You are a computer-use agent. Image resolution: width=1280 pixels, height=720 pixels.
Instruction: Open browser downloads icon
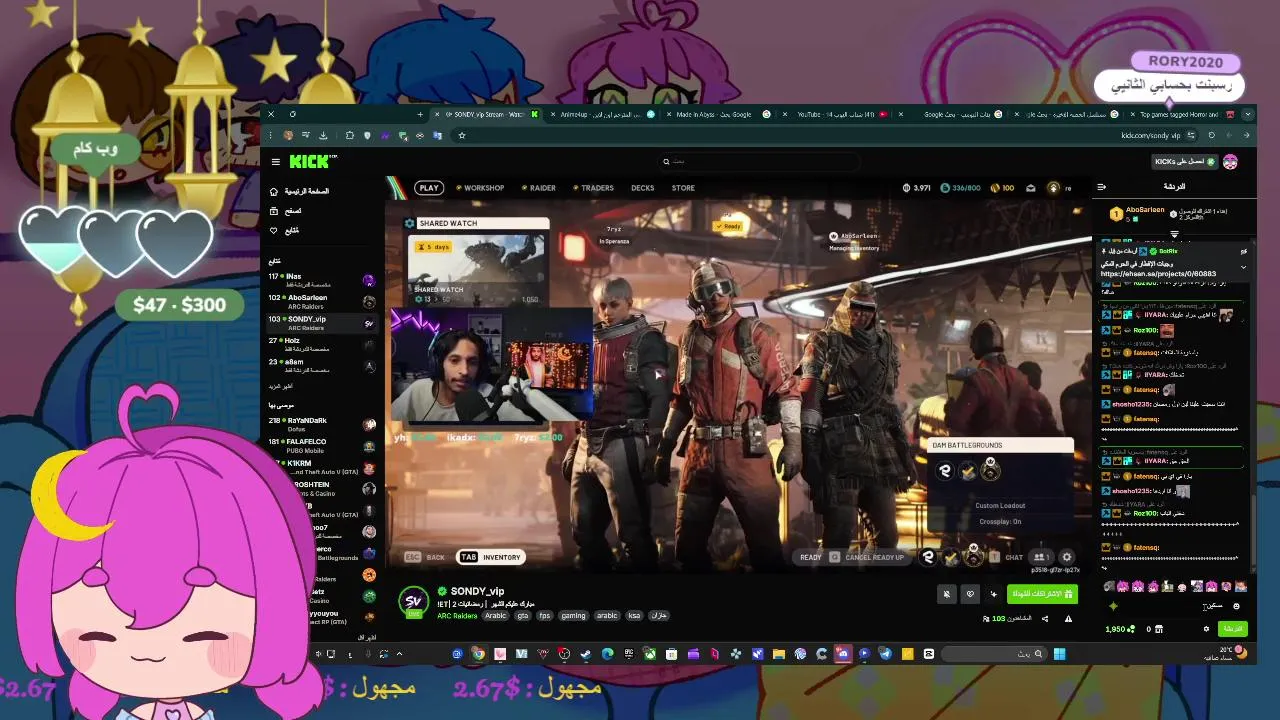323,135
